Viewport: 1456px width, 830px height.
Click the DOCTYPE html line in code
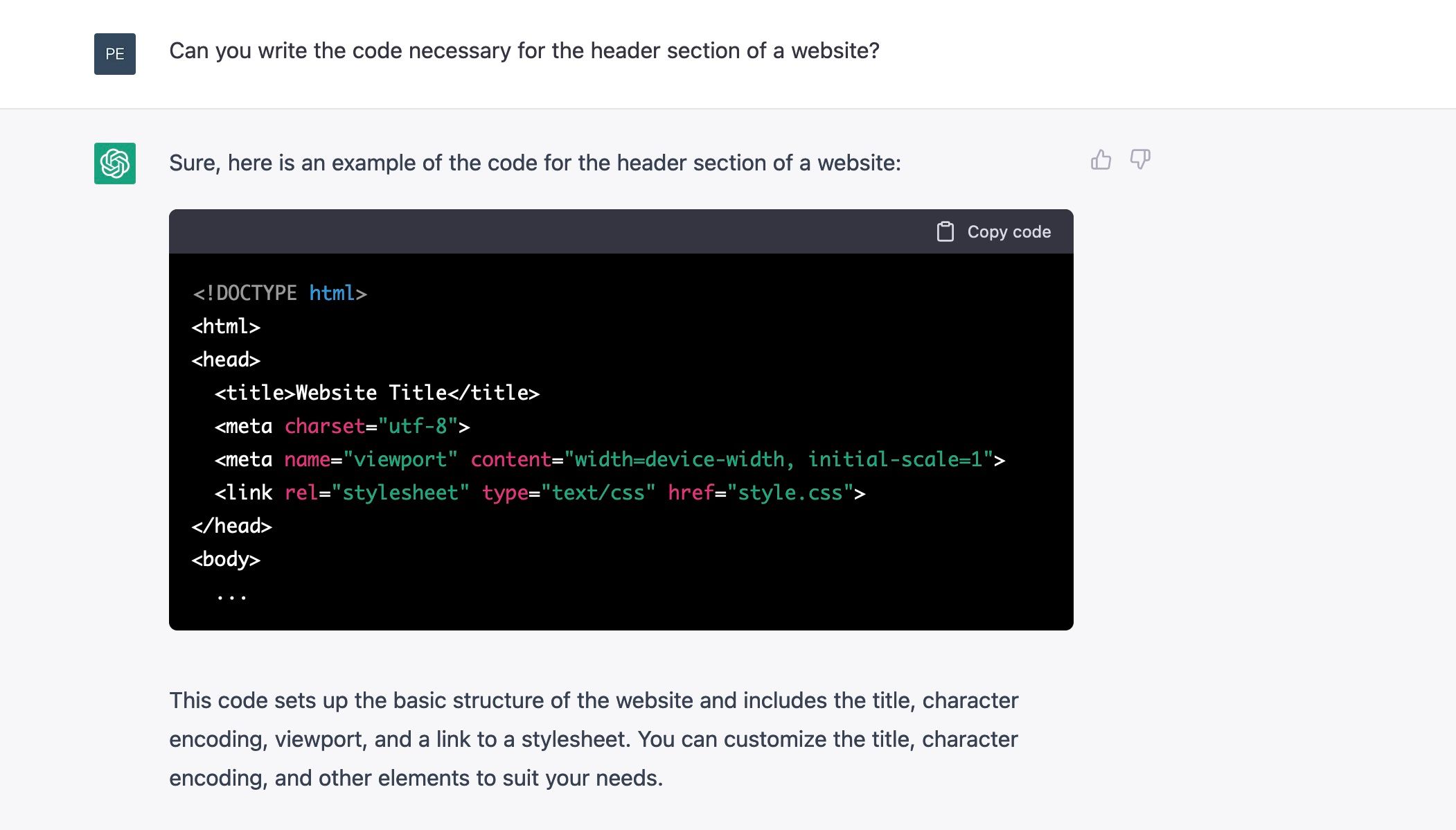pyautogui.click(x=279, y=293)
